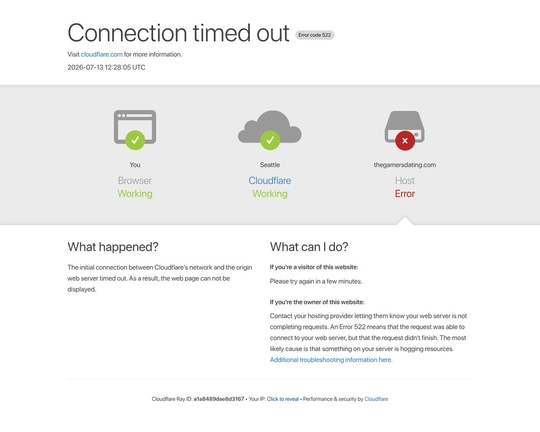Click the Error code 522 badge
This screenshot has width=540, height=432.
315,35
